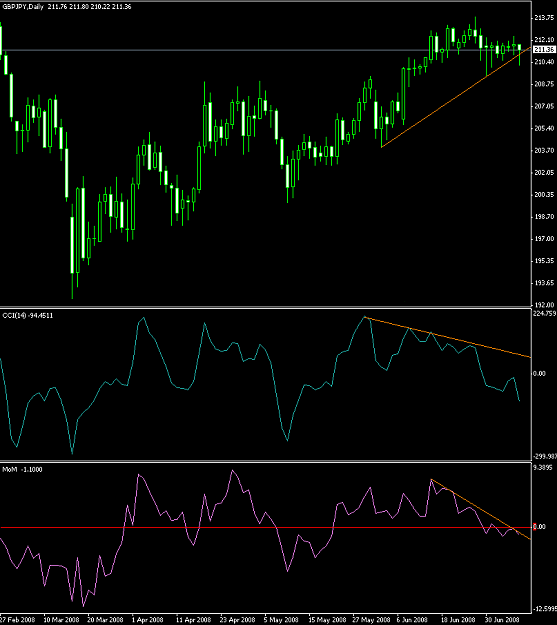The height and width of the screenshot is (625, 557).
Task: Click the MoM -1.1000 indicator label
Action: point(22,470)
